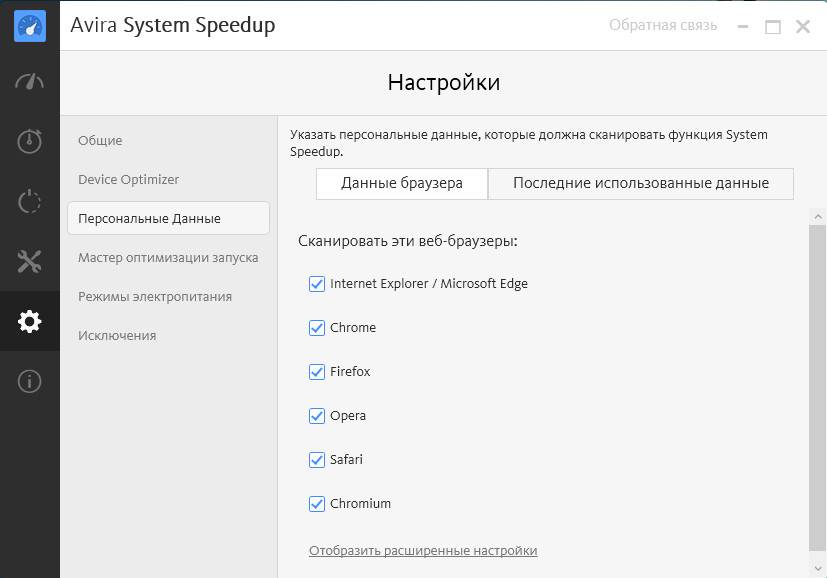827x578 pixels.
Task: Click the Avira System Speedup logo icon
Action: (x=30, y=26)
